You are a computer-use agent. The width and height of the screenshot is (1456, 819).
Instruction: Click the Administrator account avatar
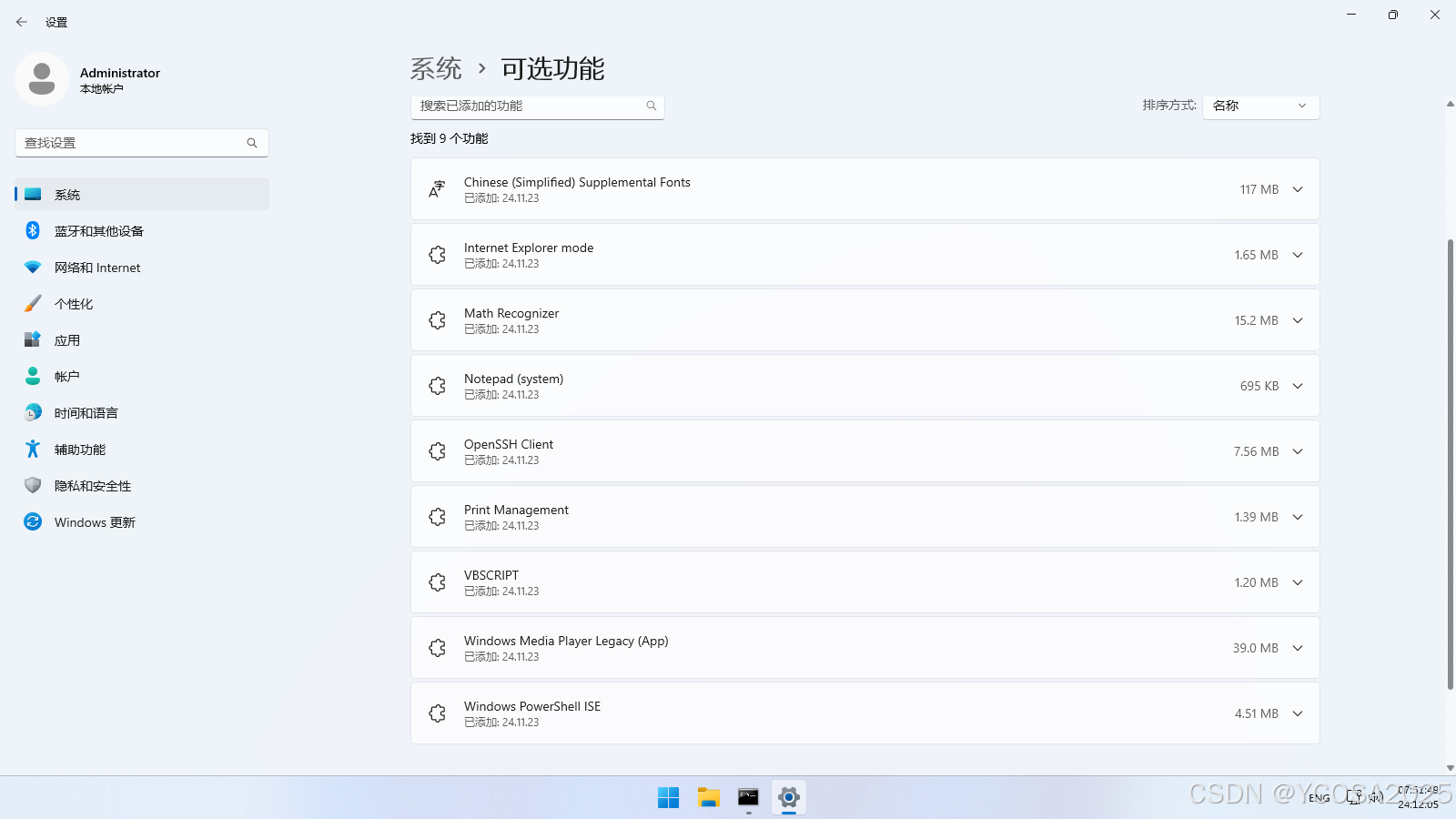pyautogui.click(x=42, y=79)
